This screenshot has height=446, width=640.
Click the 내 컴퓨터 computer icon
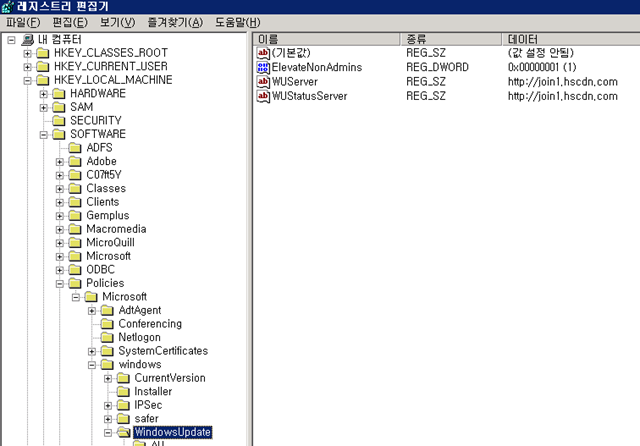[x=28, y=40]
